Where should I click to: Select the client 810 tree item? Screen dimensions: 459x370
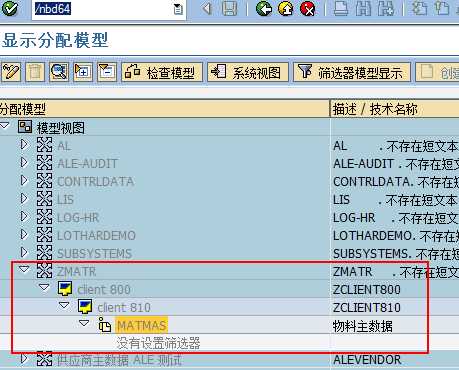(124, 308)
